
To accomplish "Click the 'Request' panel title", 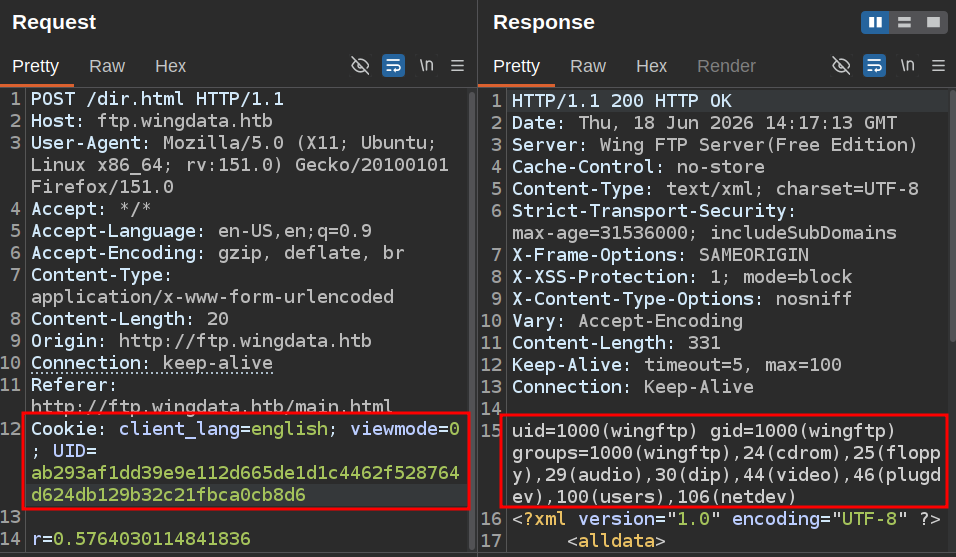I will (x=54, y=22).
